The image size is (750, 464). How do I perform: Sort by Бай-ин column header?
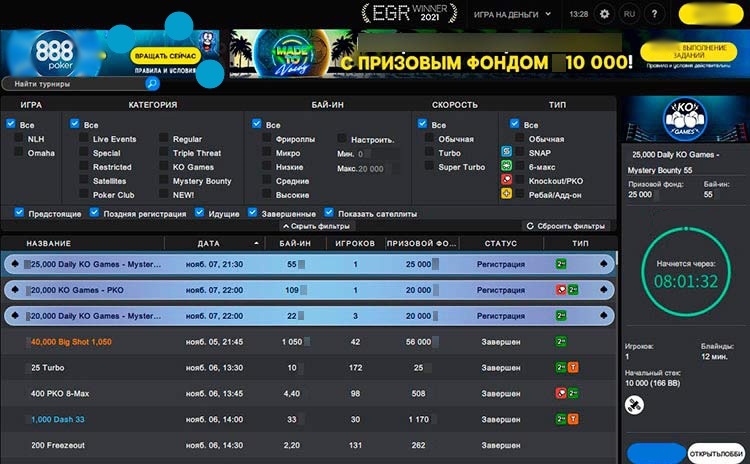[295, 243]
